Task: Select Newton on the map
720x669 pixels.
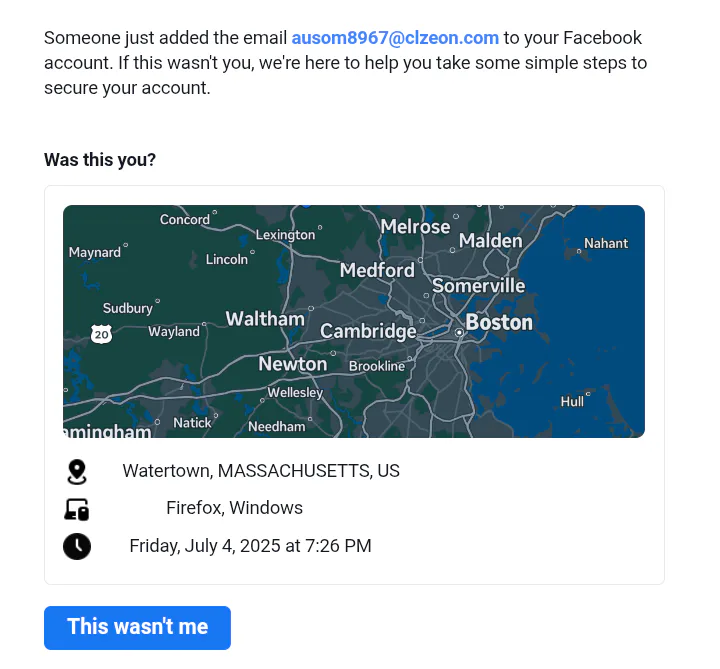Action: 292,364
